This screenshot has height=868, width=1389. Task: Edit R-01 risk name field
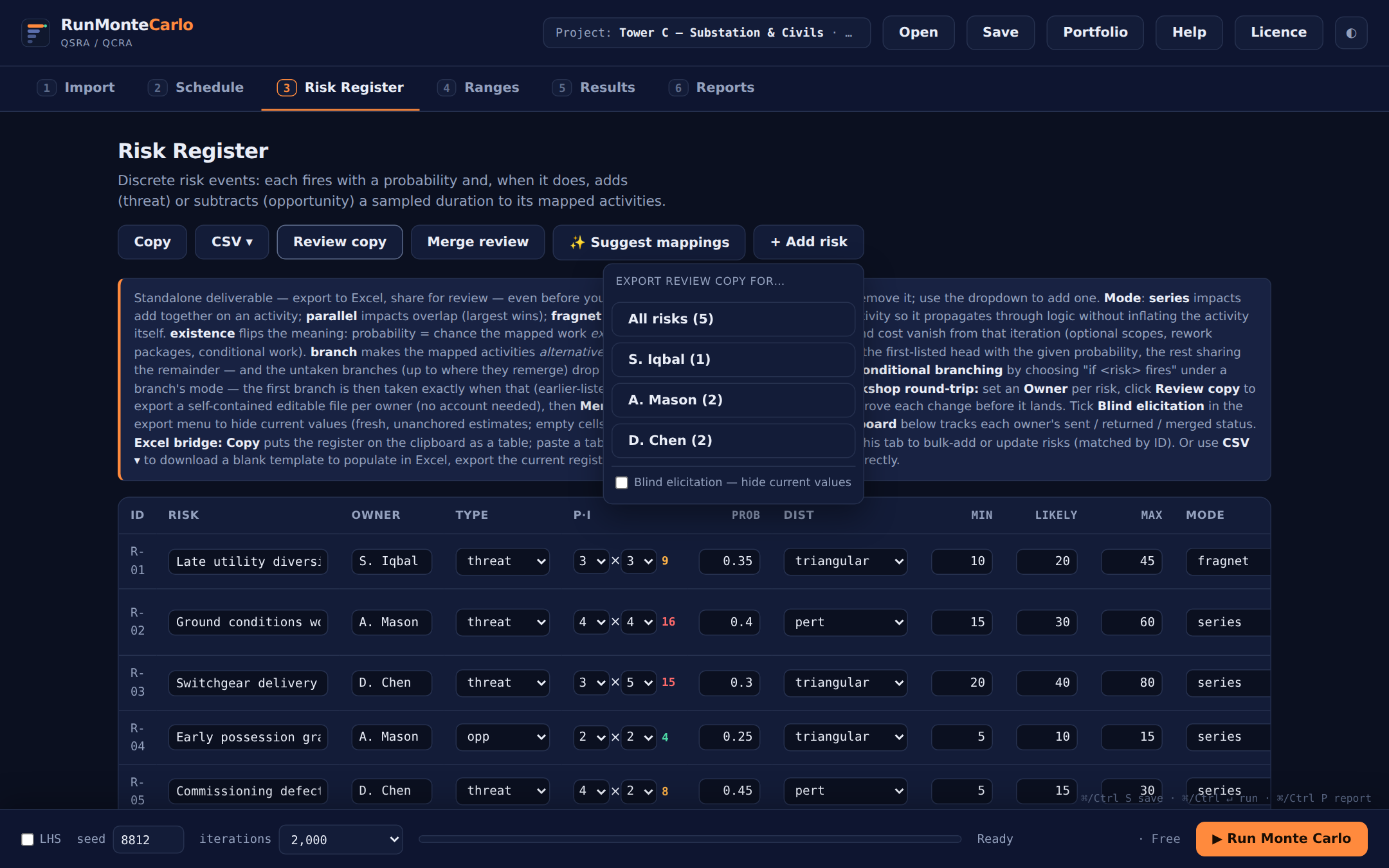248,561
